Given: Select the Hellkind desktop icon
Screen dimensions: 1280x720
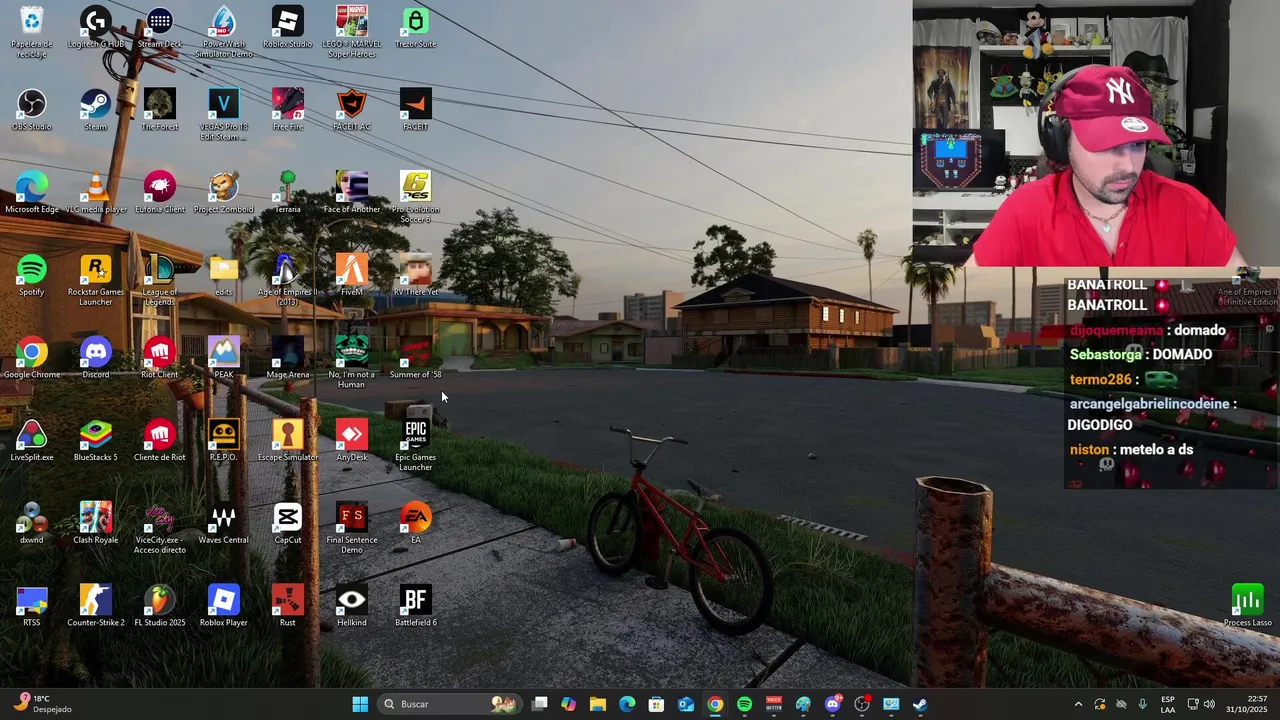Looking at the screenshot, I should click(x=352, y=607).
